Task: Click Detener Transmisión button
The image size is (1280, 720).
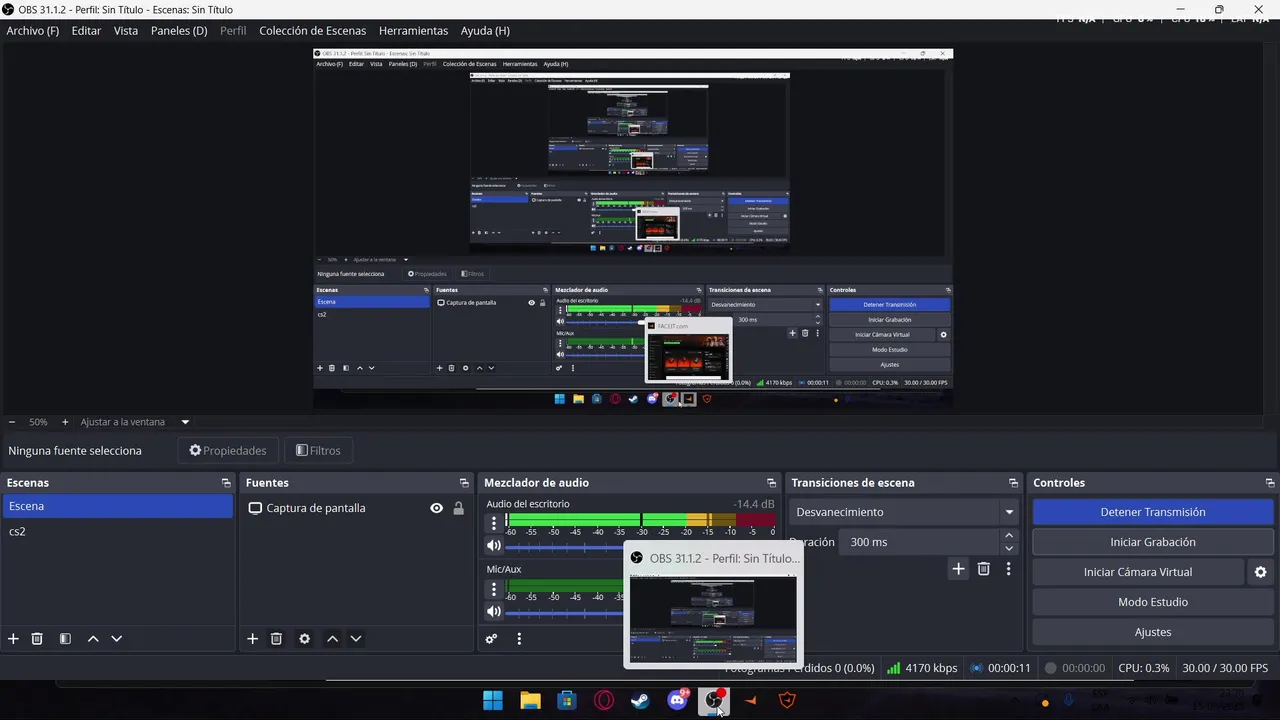Action: coord(1153,512)
